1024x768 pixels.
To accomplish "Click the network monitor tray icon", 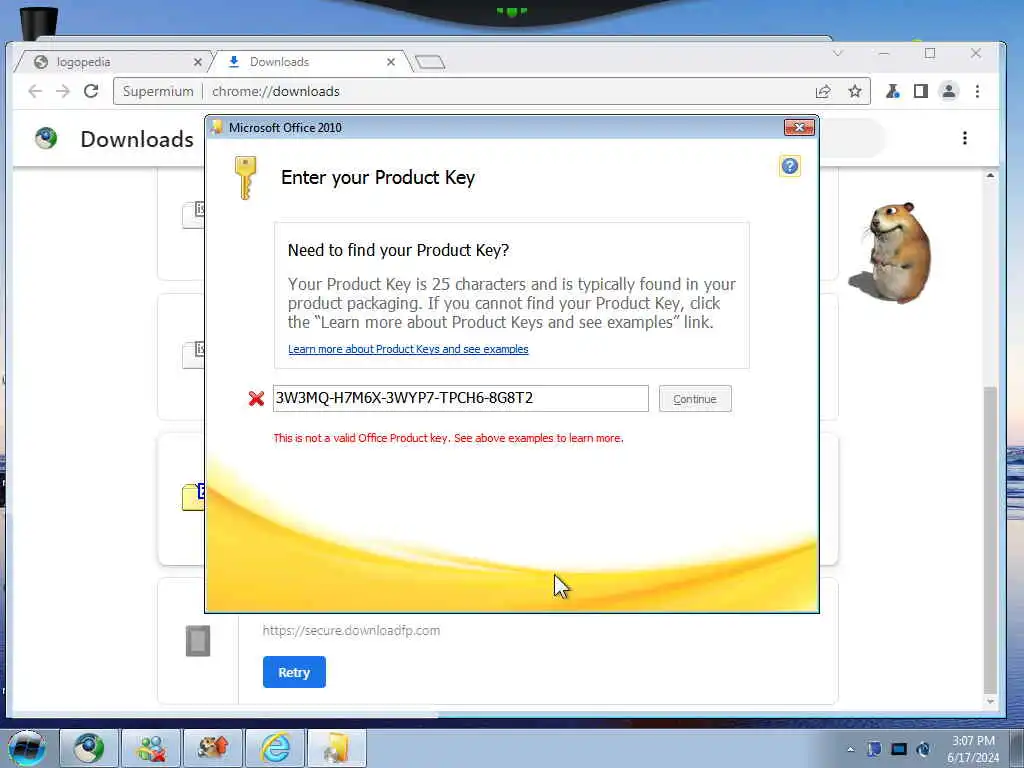I will 899,749.
